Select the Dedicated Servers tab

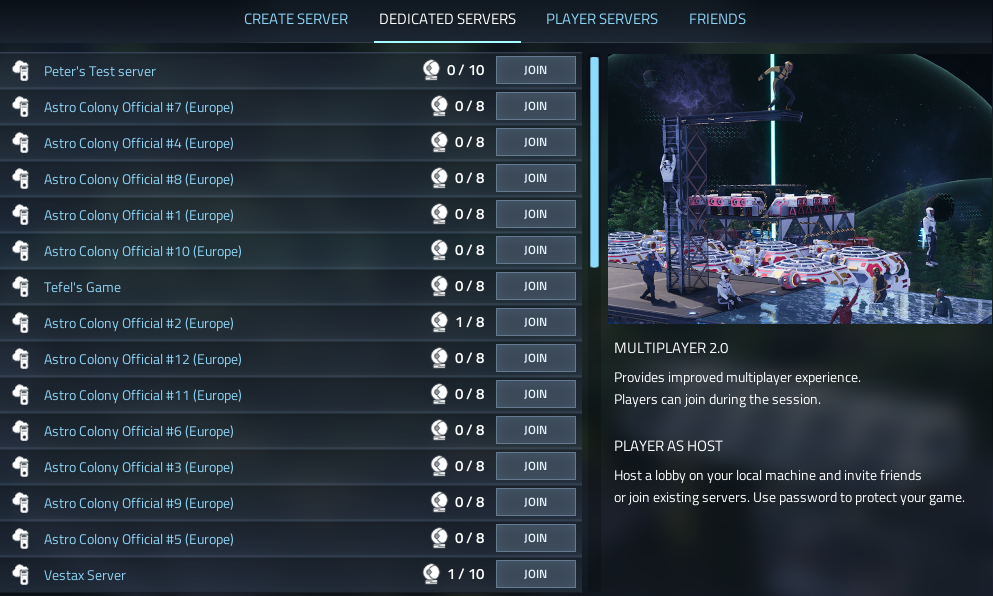point(447,19)
